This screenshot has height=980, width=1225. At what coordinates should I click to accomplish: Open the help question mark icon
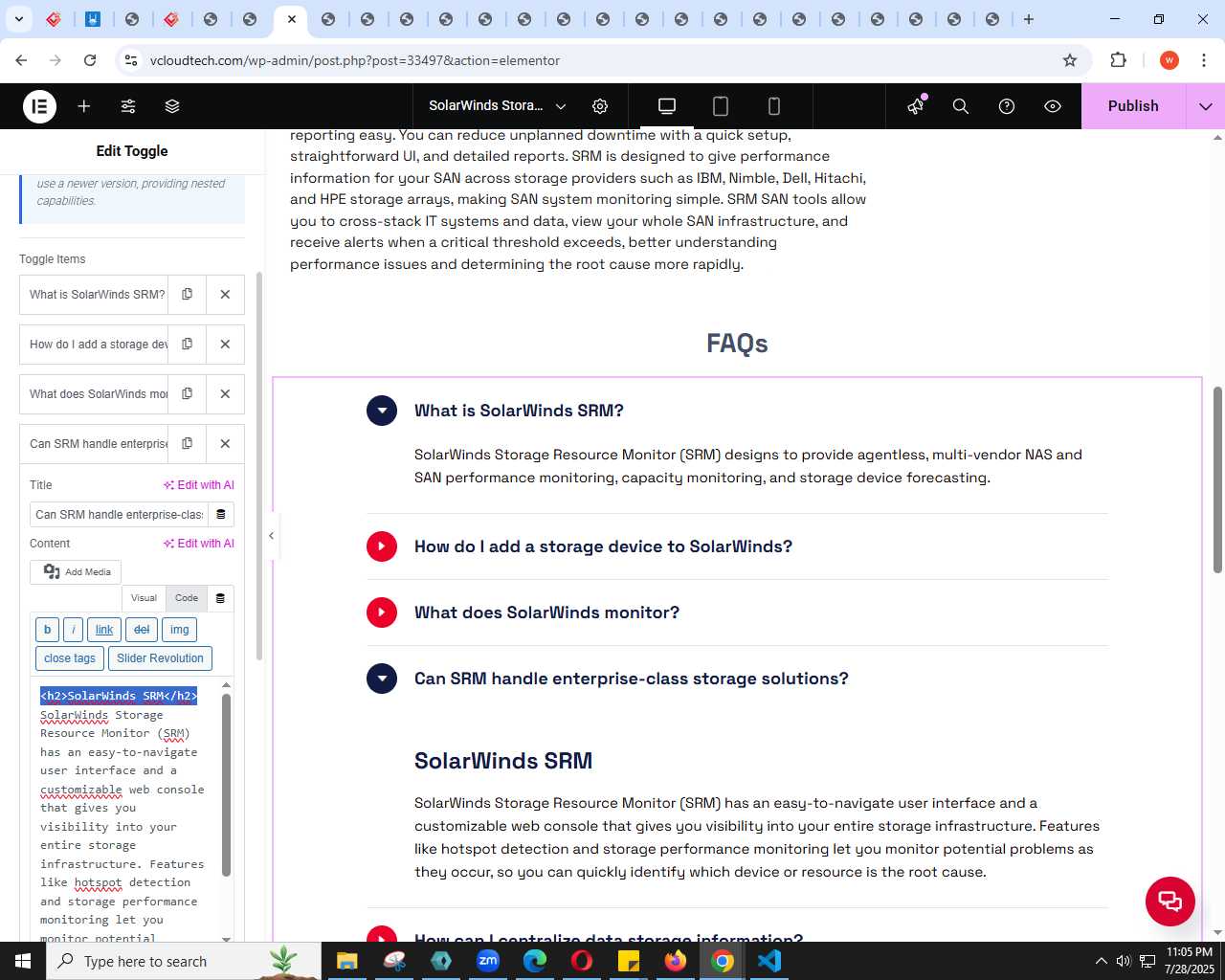click(x=1007, y=106)
